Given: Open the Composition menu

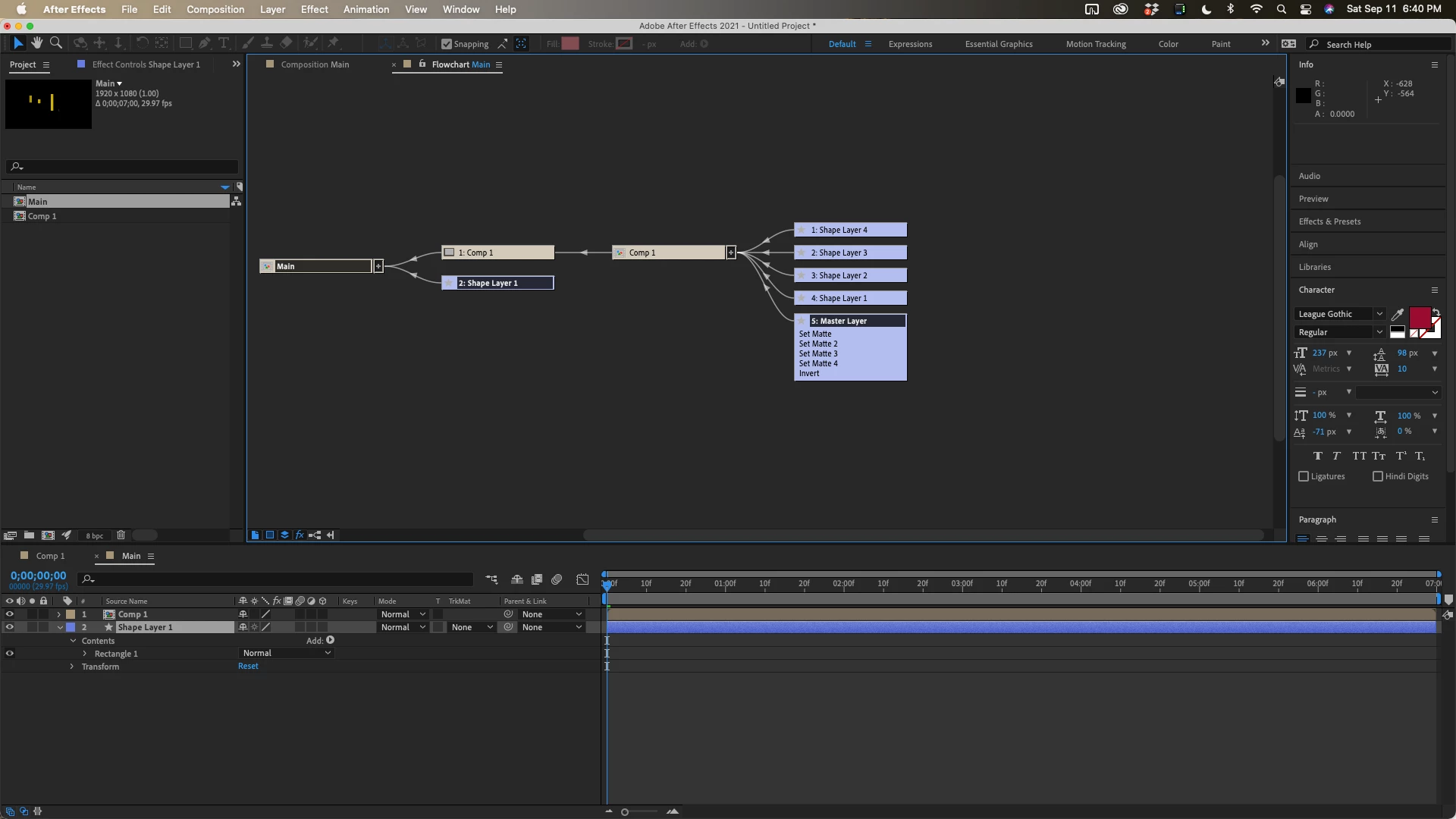Looking at the screenshot, I should tap(215, 9).
